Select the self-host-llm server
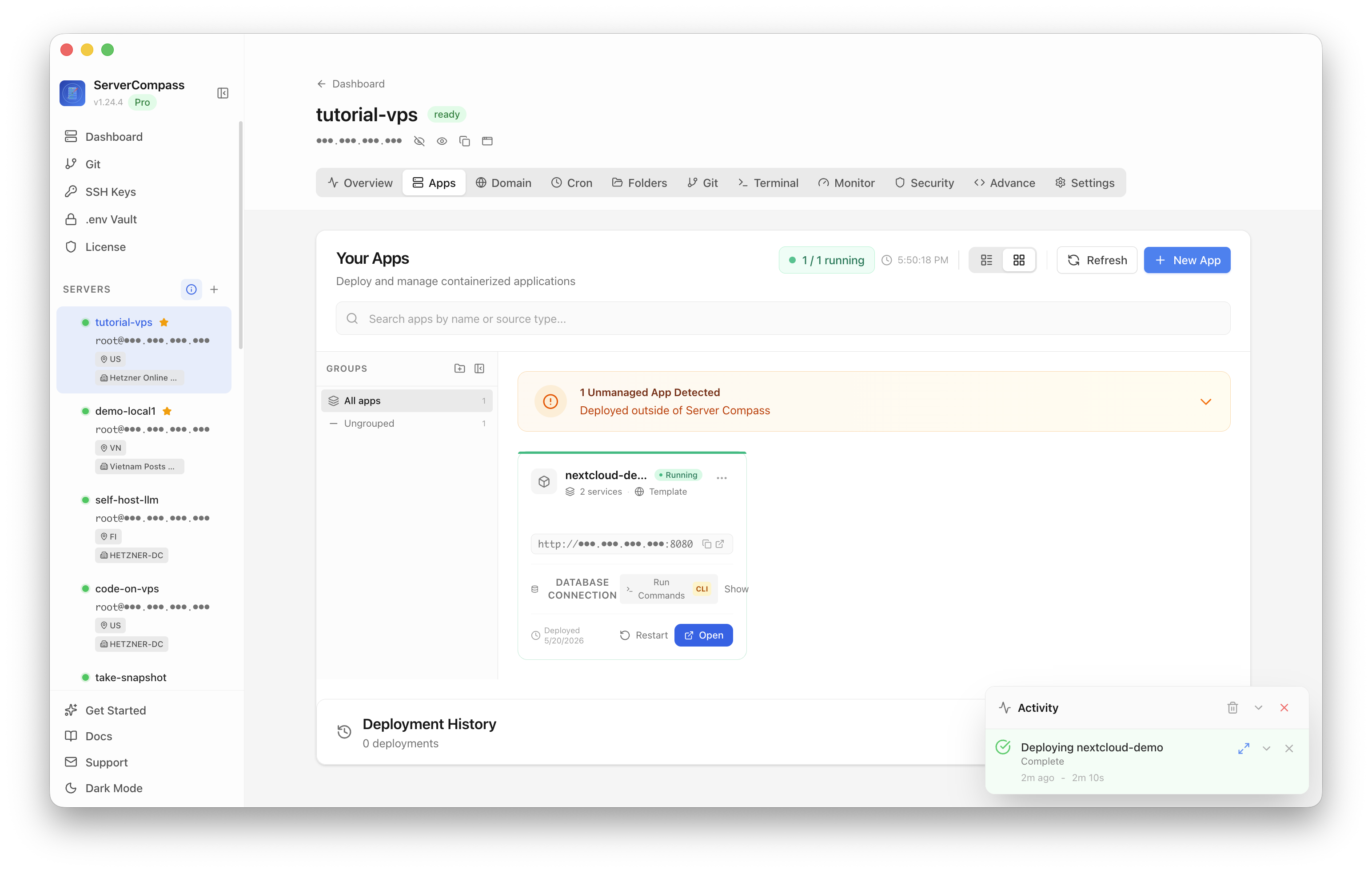This screenshot has height=873, width=1372. click(144, 528)
